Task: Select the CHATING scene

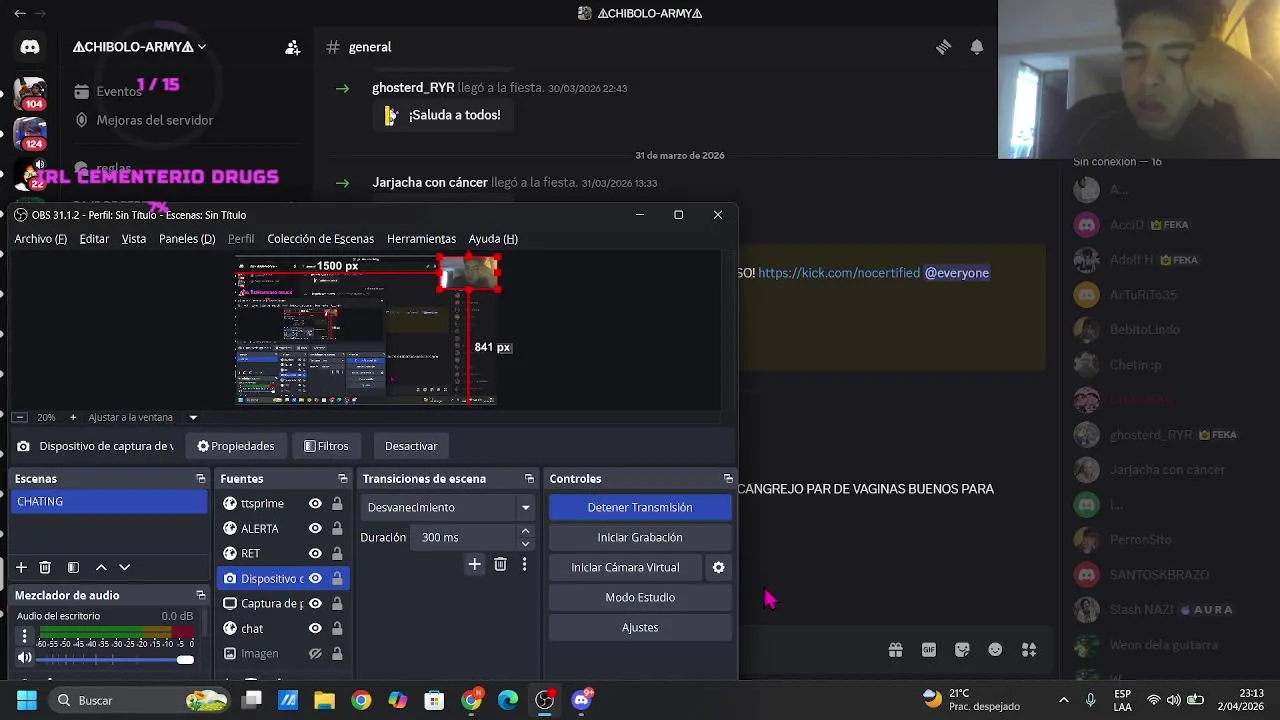Action: tap(110, 501)
